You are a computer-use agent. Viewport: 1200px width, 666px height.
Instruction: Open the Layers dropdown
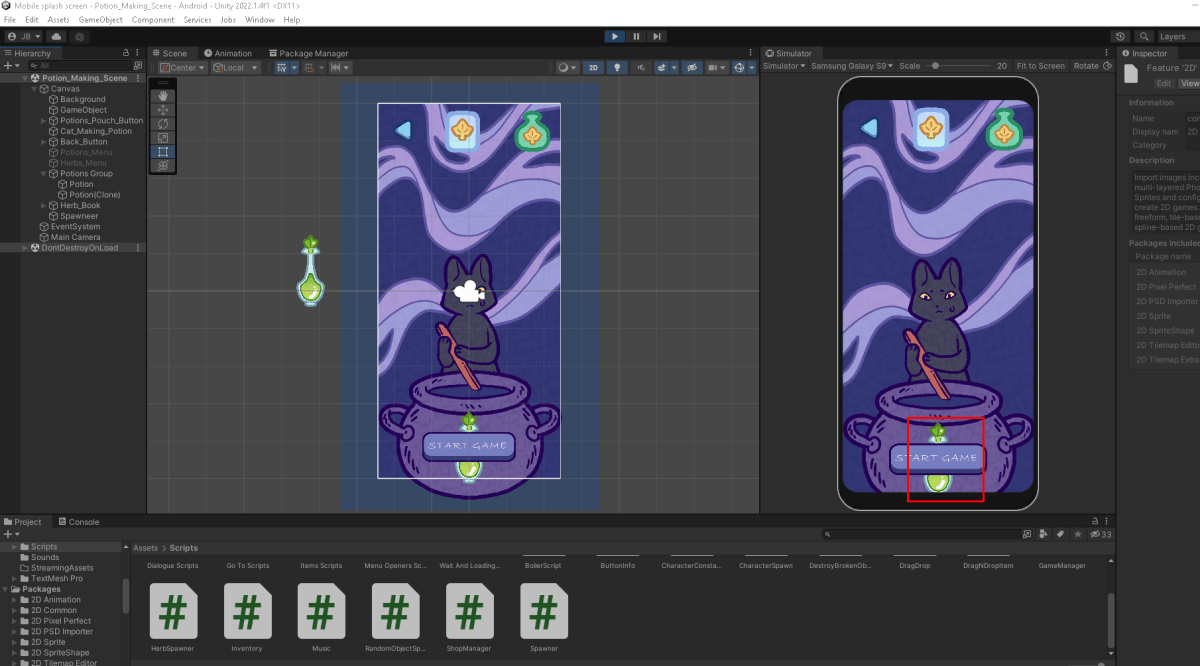(1174, 36)
